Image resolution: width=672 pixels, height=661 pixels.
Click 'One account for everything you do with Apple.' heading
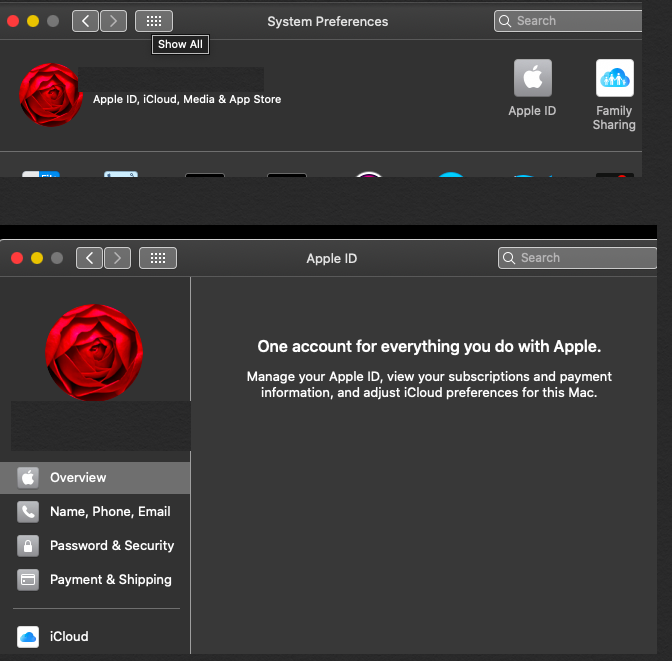429,346
